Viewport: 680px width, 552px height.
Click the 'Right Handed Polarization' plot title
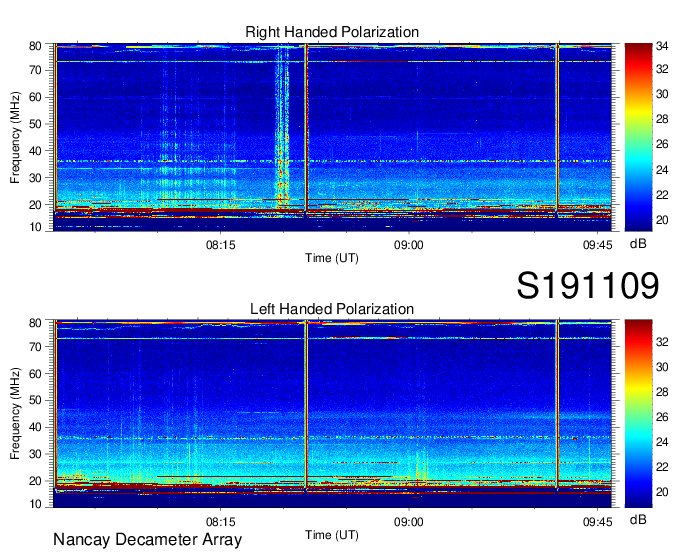pyautogui.click(x=332, y=32)
